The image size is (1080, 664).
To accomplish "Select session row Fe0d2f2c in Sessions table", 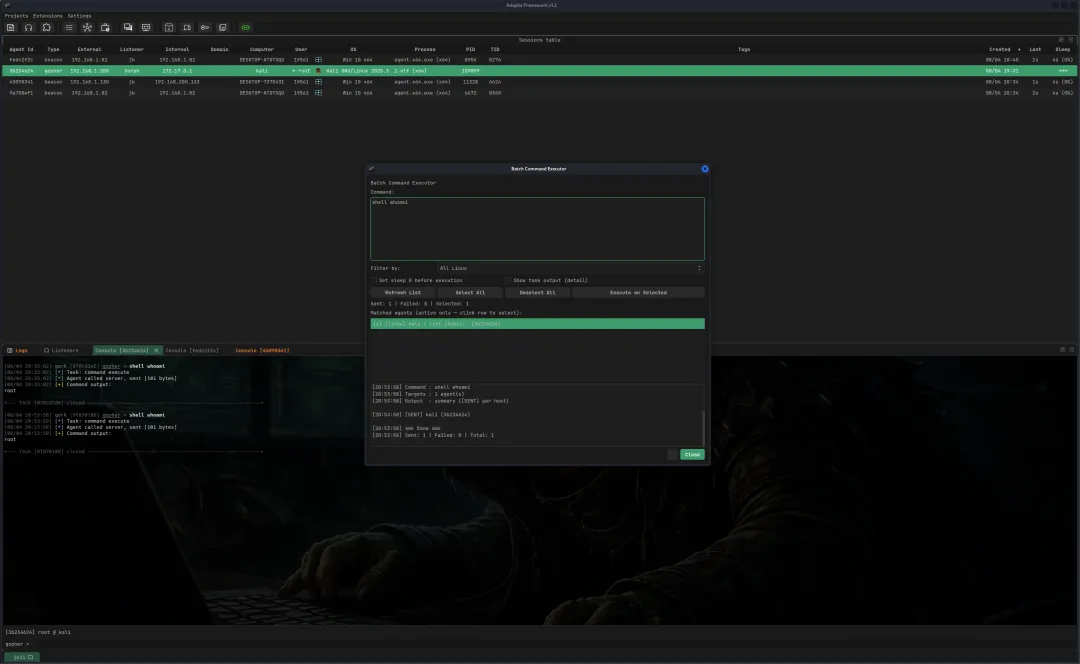I will [x=540, y=60].
